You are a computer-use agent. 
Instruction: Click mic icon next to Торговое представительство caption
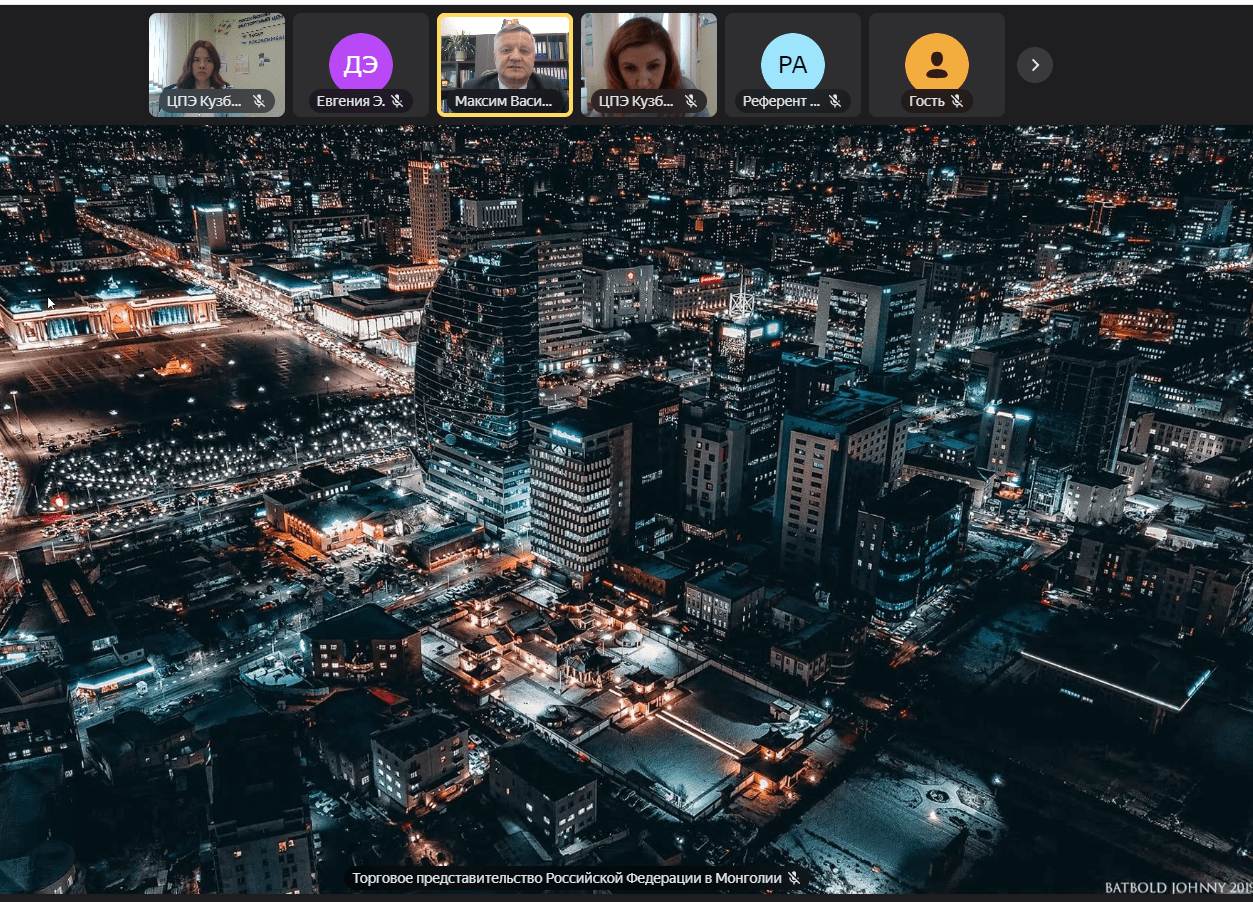point(794,878)
